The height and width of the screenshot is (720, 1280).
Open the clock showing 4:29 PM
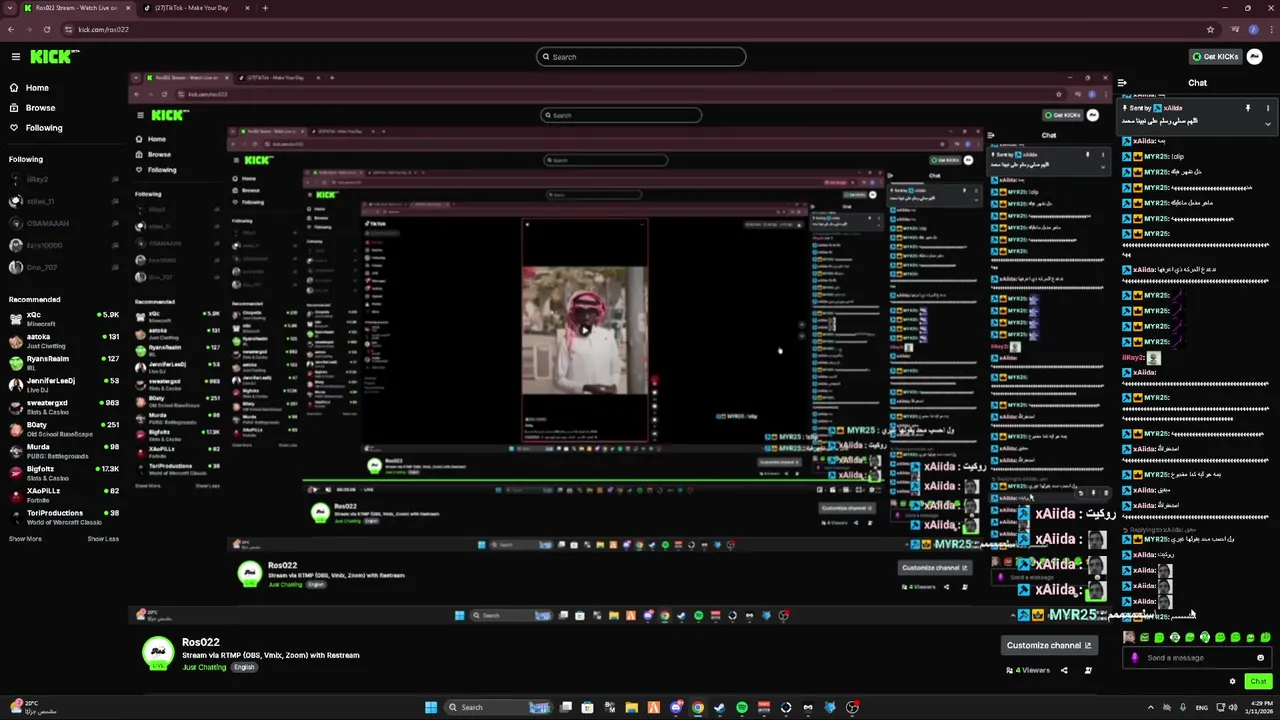(1259, 707)
